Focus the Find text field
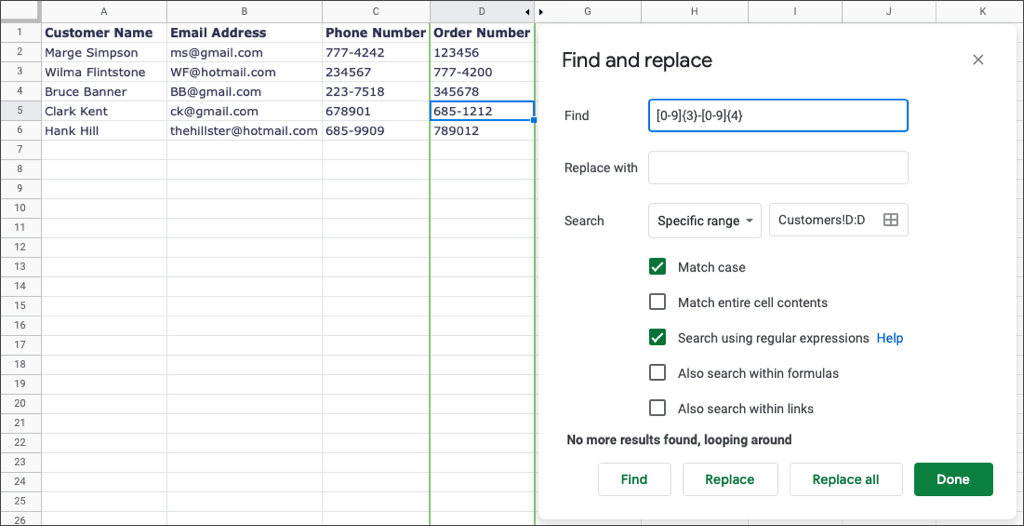The image size is (1024, 526). [777, 116]
